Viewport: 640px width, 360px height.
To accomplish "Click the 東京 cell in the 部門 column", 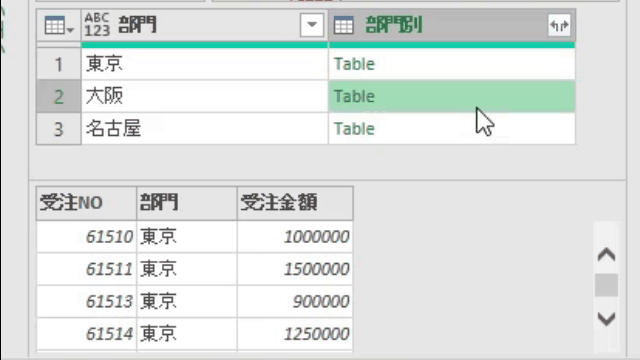I will 204,64.
